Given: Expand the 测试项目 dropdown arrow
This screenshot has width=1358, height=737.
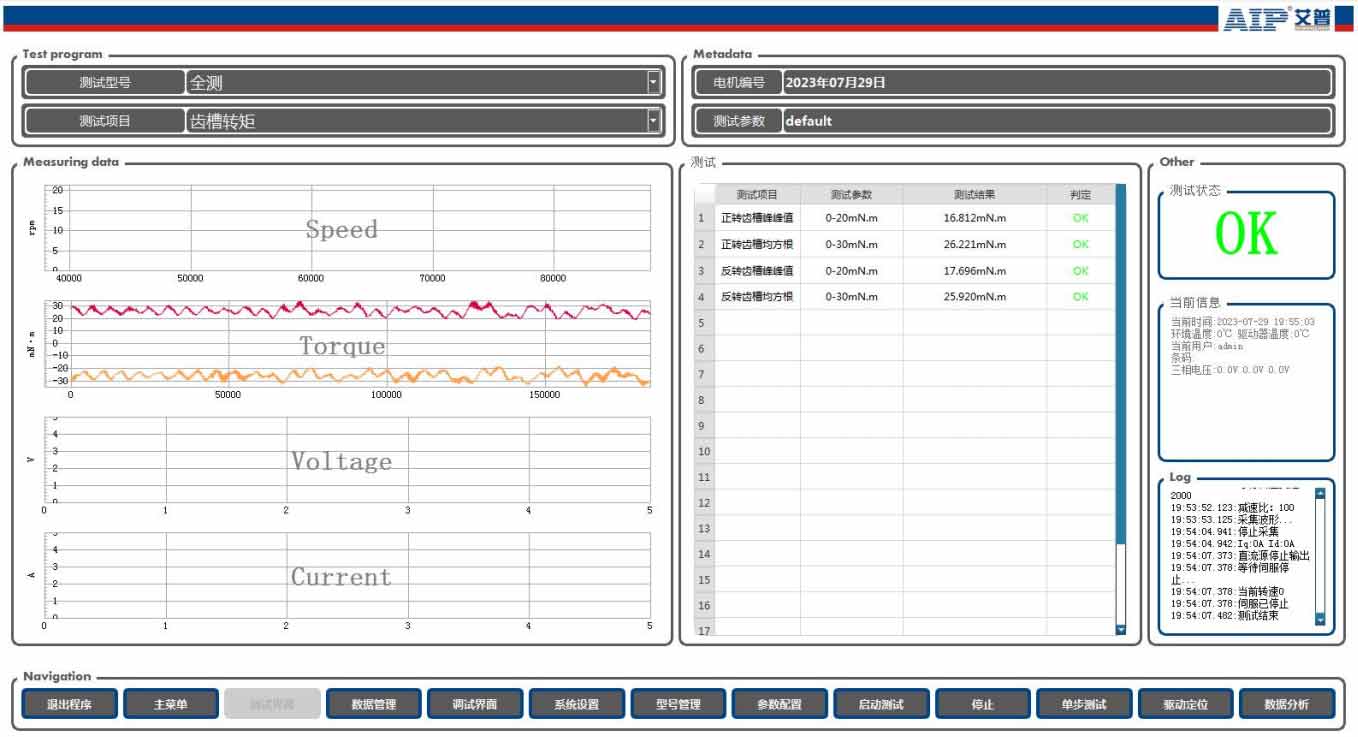Looking at the screenshot, I should point(654,122).
